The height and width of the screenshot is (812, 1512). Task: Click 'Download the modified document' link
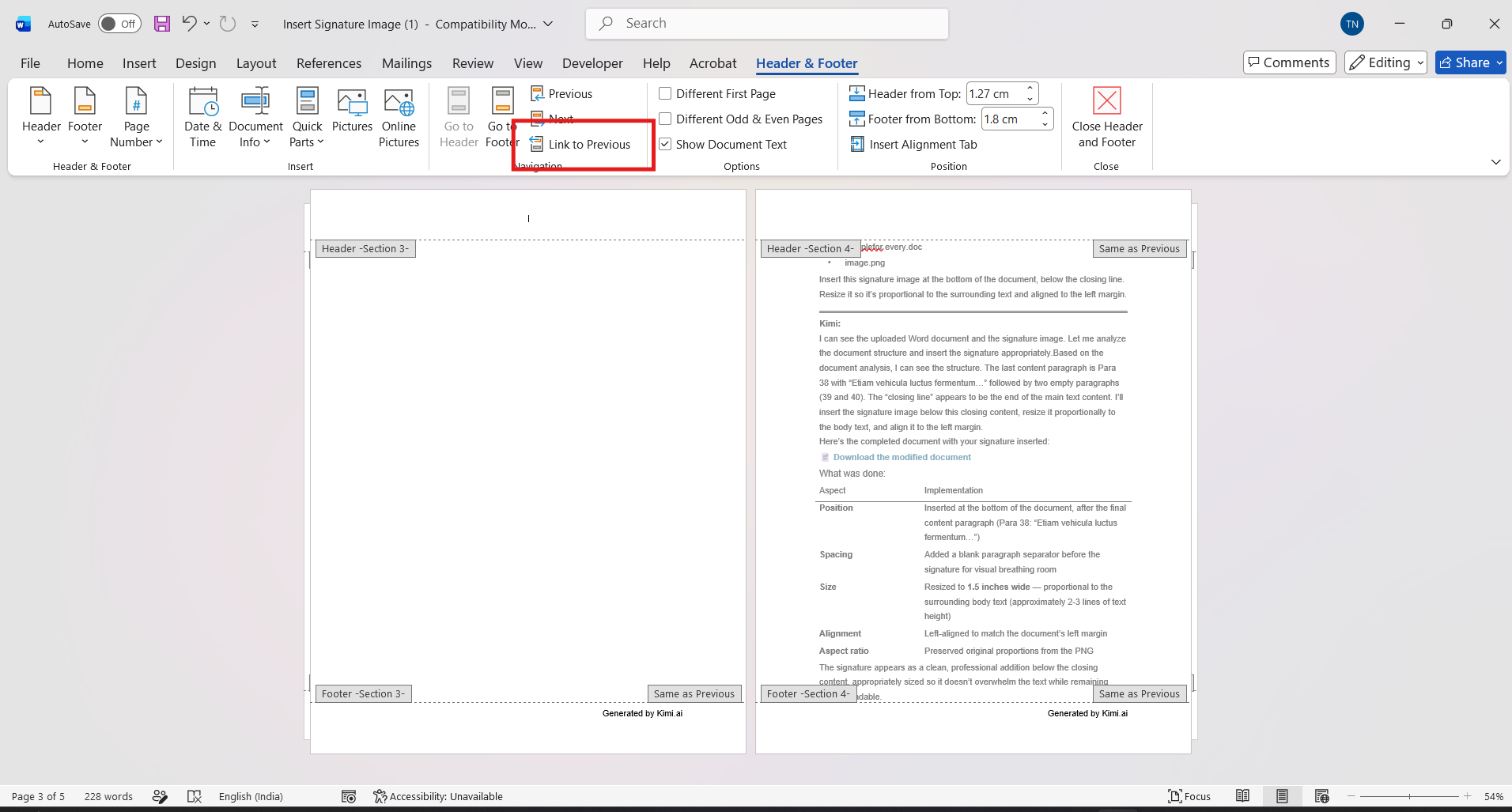coord(902,457)
